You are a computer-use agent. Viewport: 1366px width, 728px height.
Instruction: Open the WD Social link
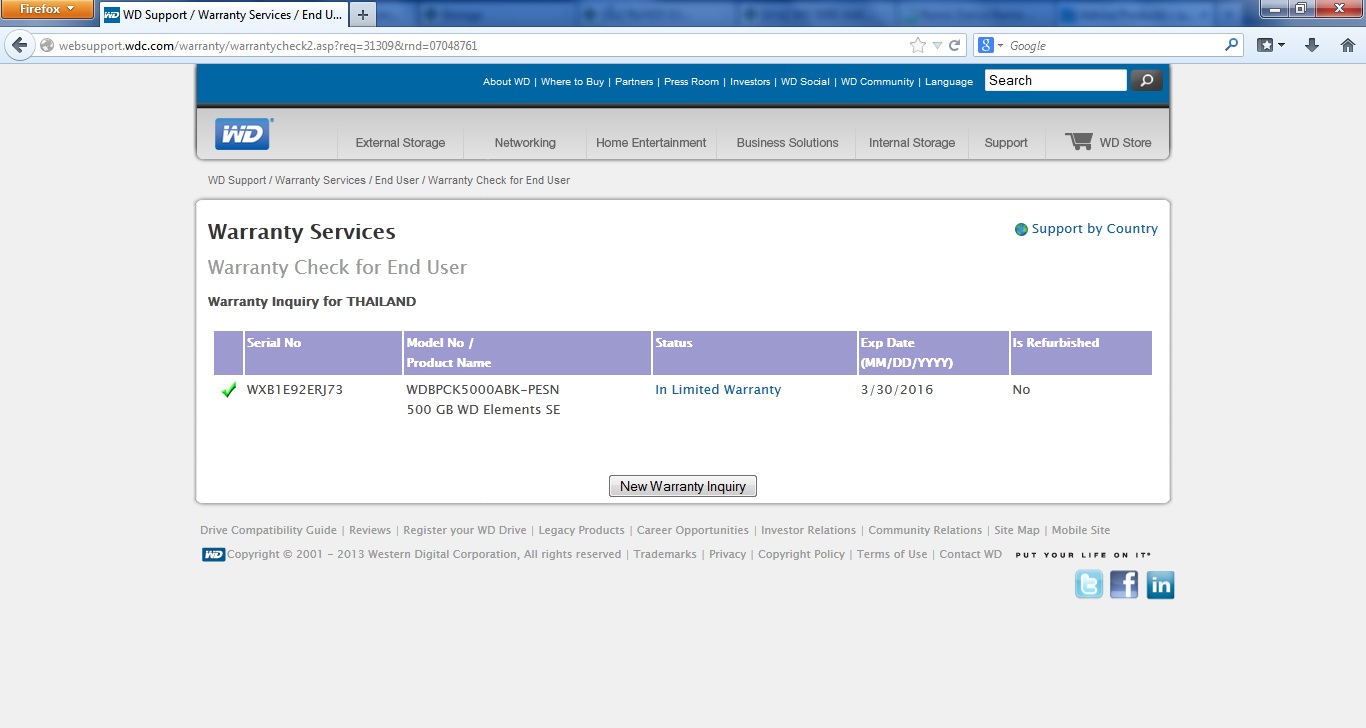[x=805, y=82]
